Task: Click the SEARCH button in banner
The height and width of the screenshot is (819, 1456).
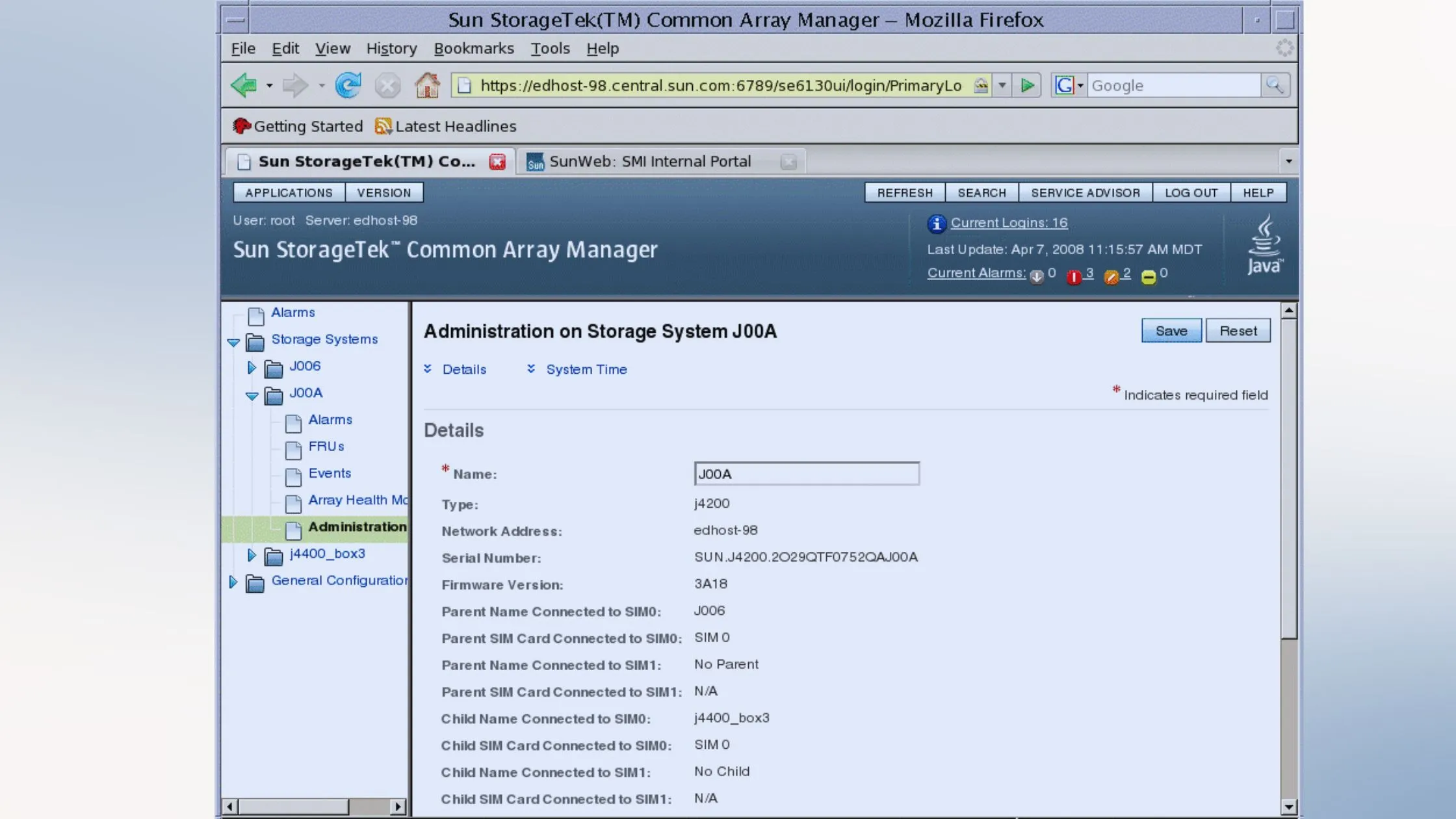Action: [x=981, y=193]
